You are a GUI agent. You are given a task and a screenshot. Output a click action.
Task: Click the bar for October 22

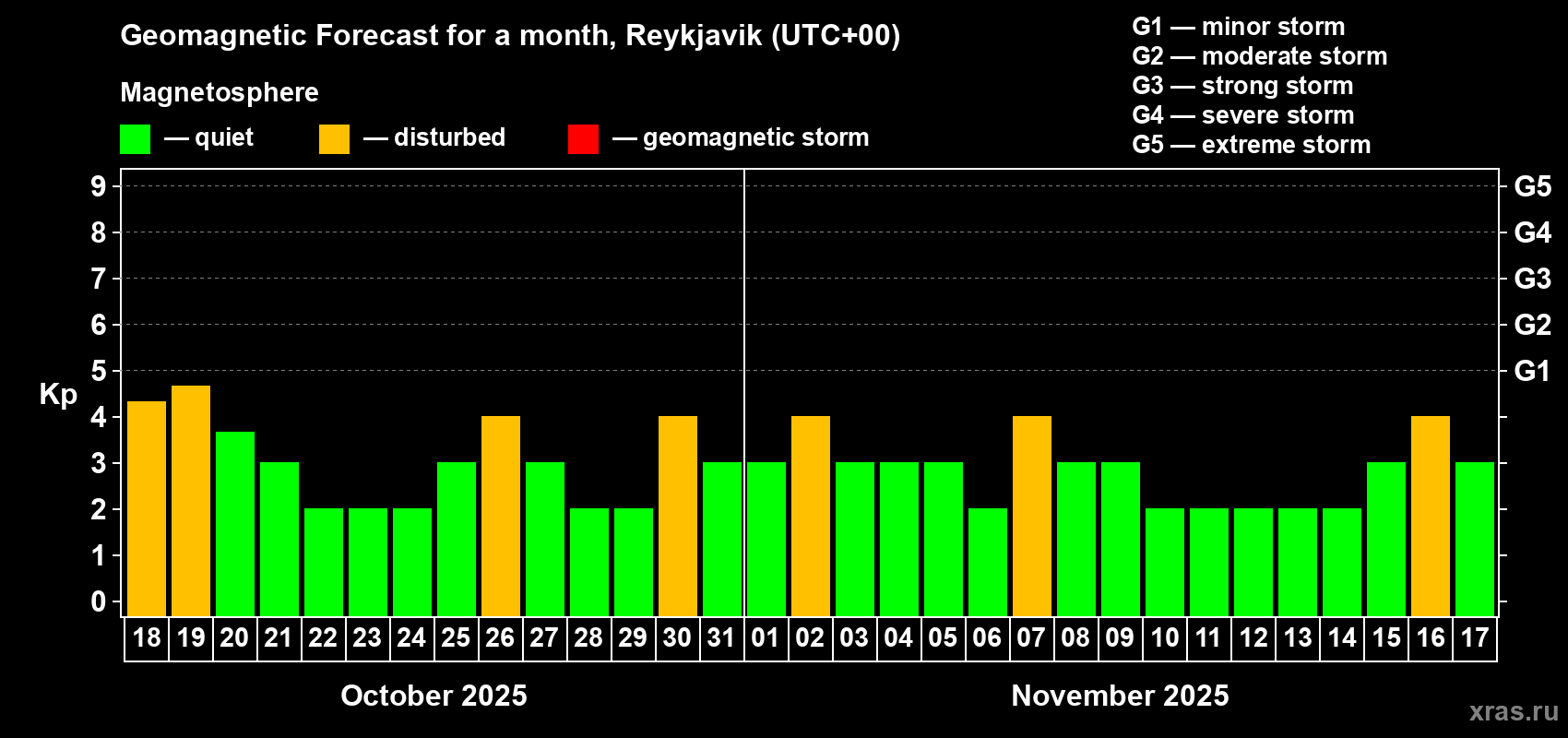pyautogui.click(x=324, y=562)
